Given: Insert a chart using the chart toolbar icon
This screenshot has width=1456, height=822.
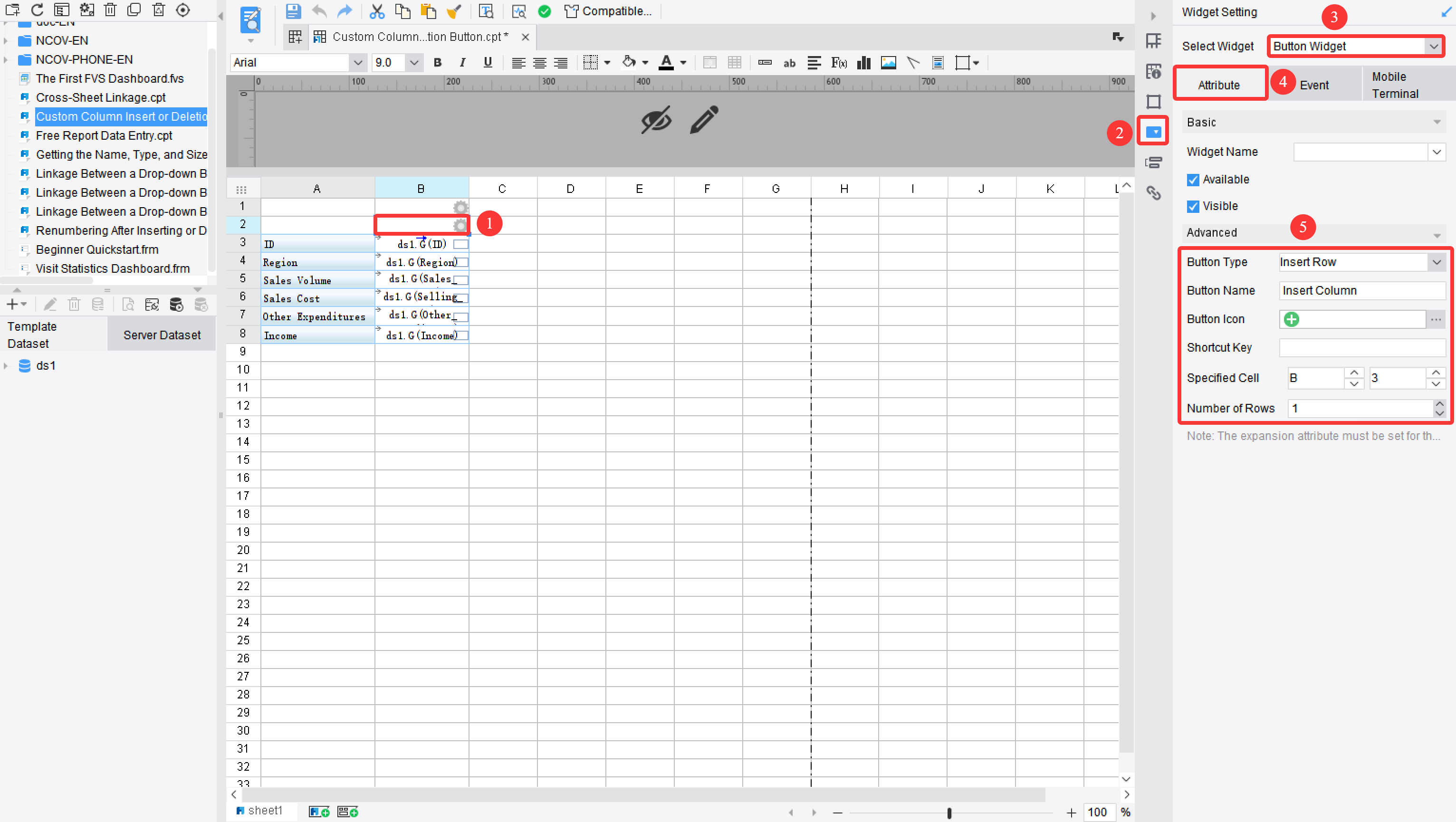Looking at the screenshot, I should tap(863, 63).
